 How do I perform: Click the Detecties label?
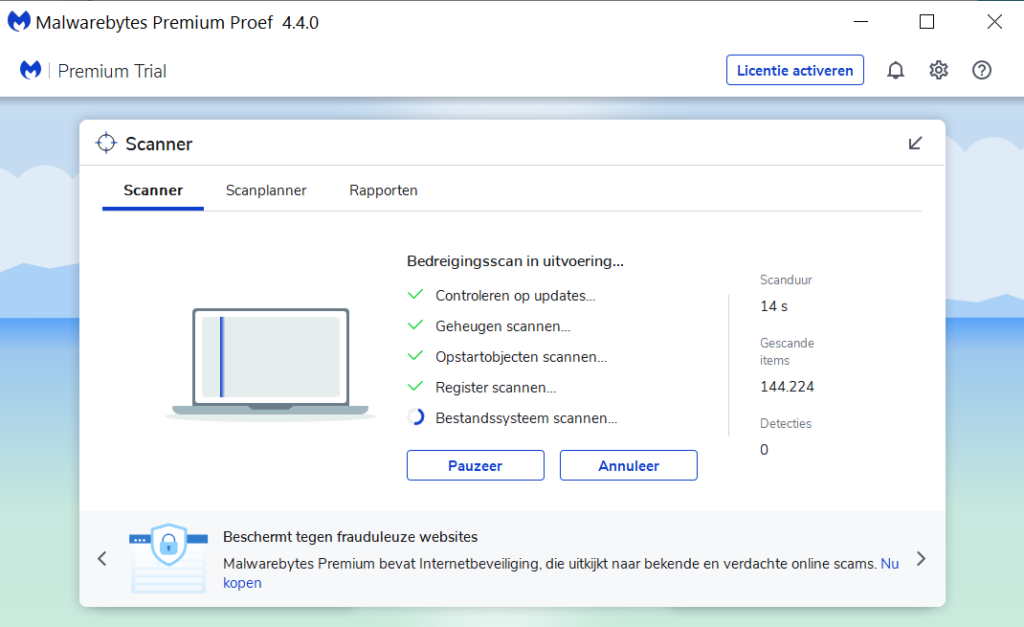786,423
